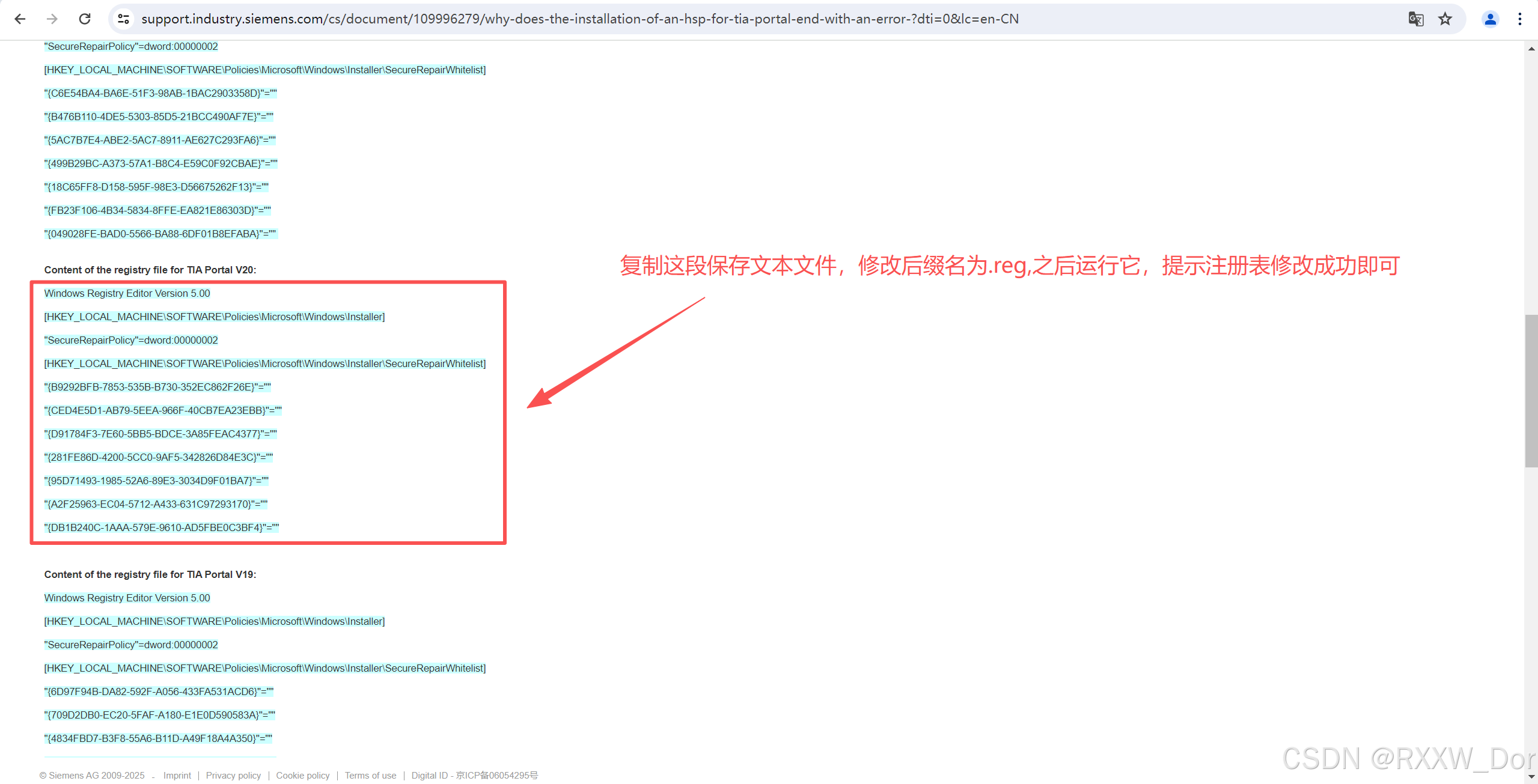
Task: Click the TIA Portal V19 heading text
Action: tap(150, 574)
